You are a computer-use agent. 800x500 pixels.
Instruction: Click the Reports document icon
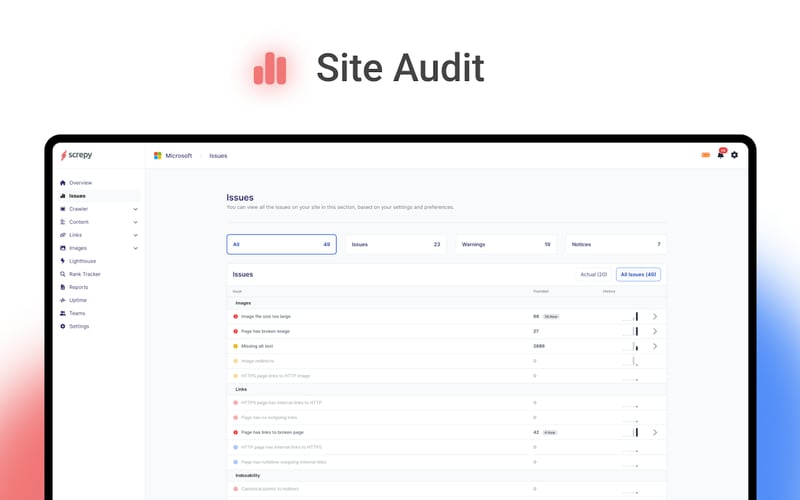(63, 287)
